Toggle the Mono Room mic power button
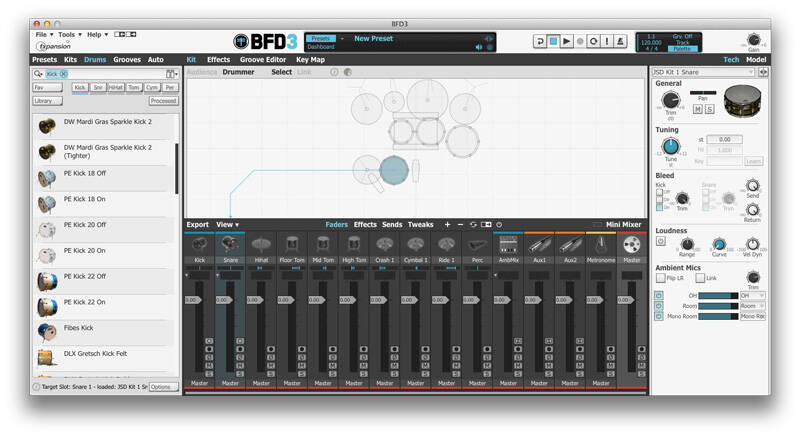 tap(659, 316)
